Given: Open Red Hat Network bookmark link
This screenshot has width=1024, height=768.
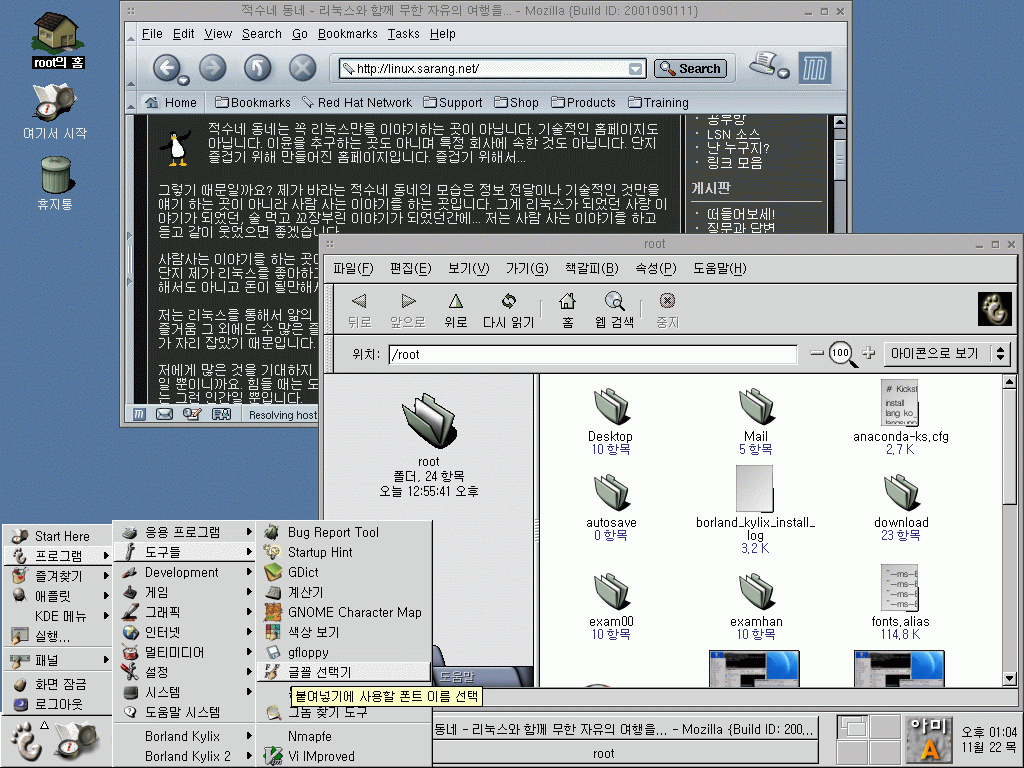Looking at the screenshot, I should [357, 103].
